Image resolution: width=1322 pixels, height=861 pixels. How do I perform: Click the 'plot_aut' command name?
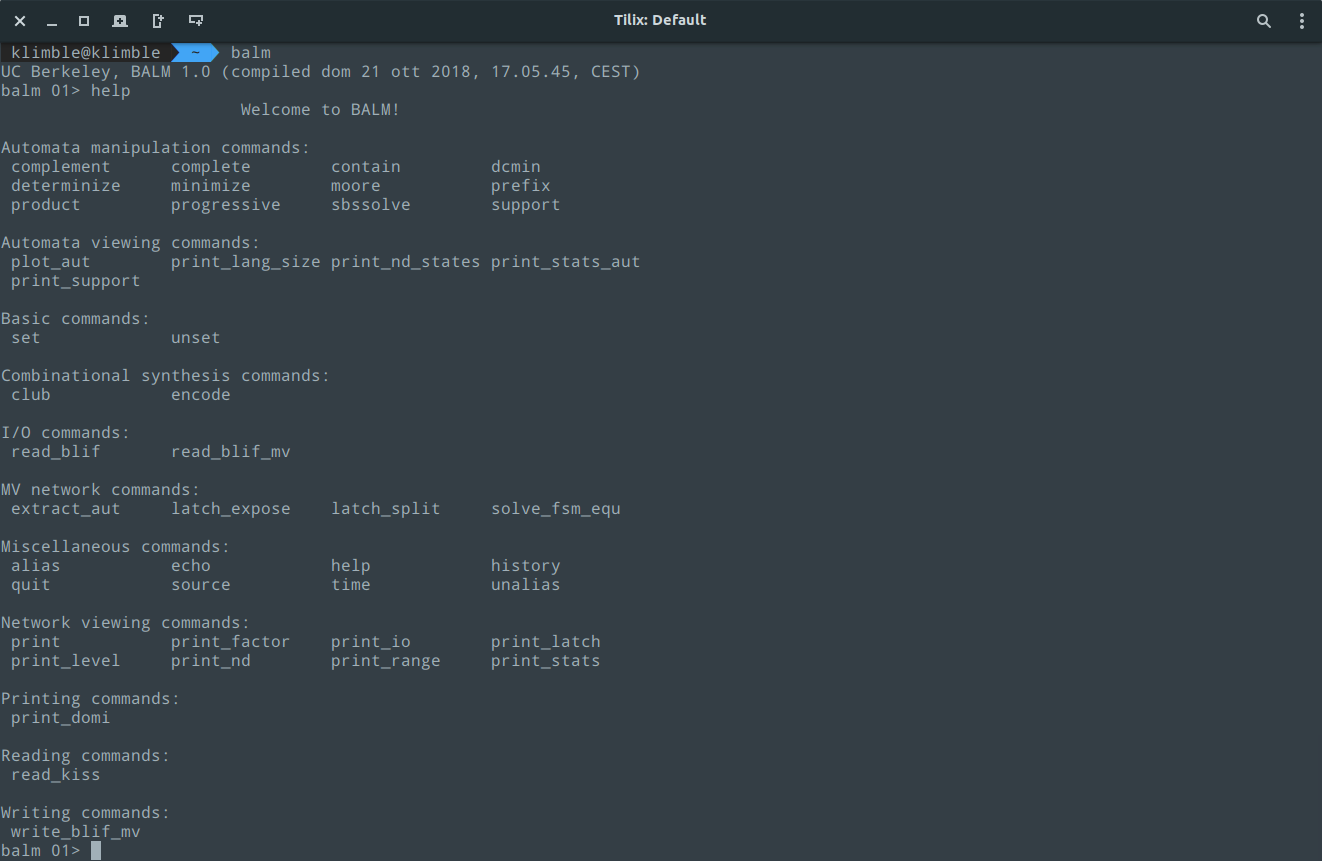pos(51,262)
